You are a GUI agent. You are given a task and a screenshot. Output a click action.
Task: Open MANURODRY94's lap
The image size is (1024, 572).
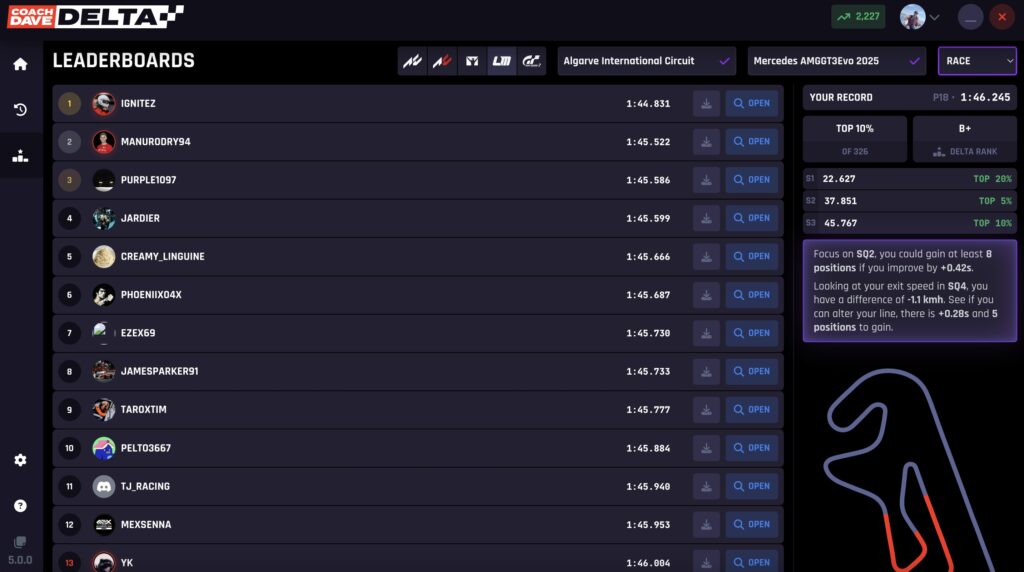point(751,142)
